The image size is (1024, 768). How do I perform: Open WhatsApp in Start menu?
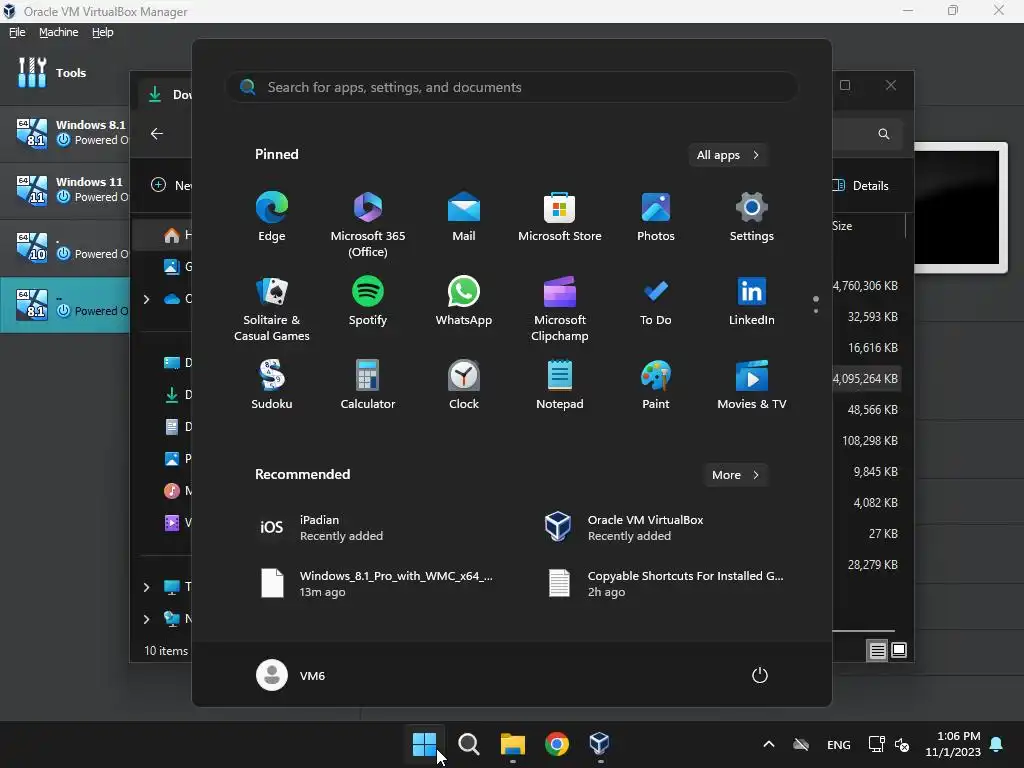(464, 301)
